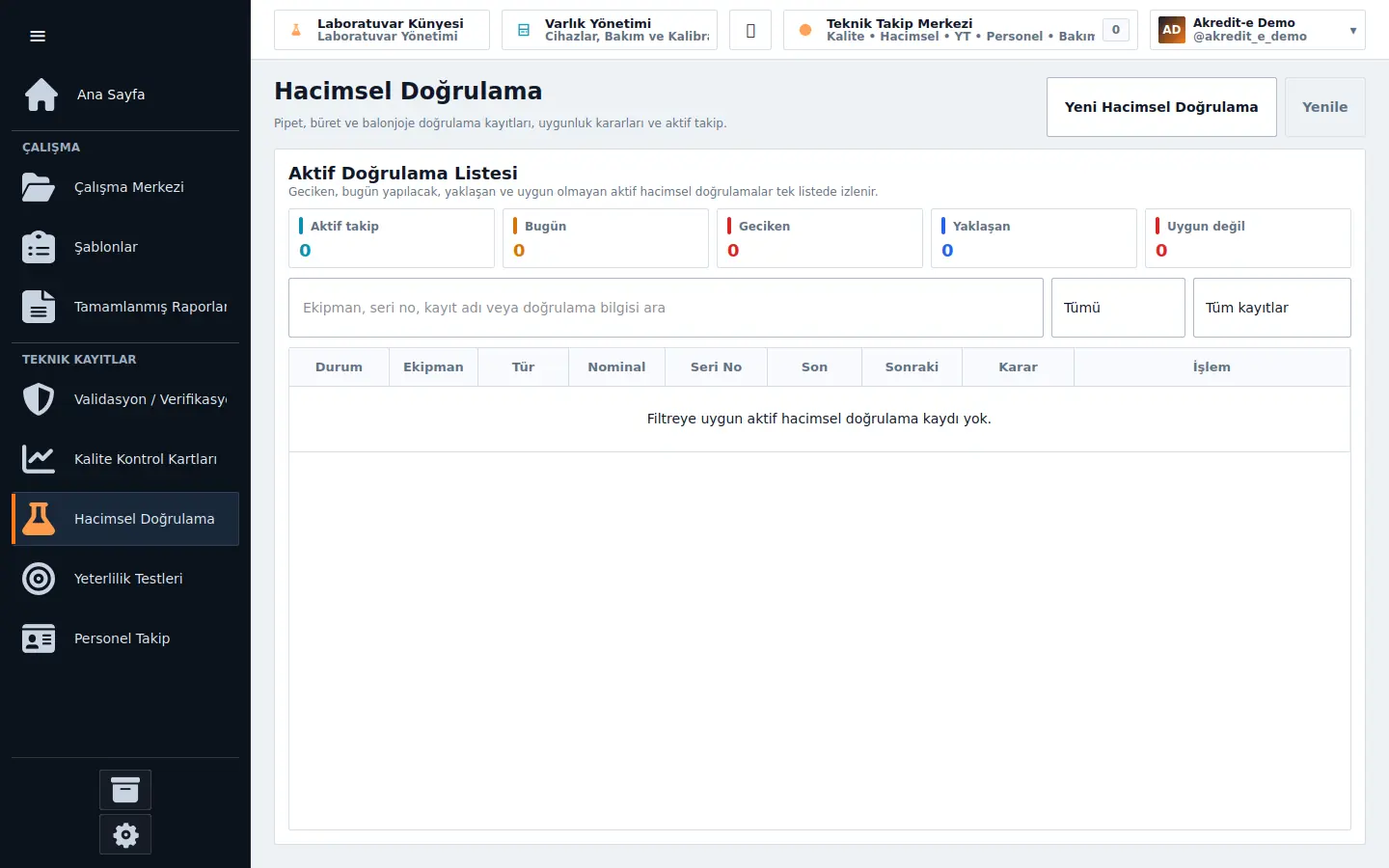1389x868 pixels.
Task: Click the notification count badge 0
Action: (1116, 30)
